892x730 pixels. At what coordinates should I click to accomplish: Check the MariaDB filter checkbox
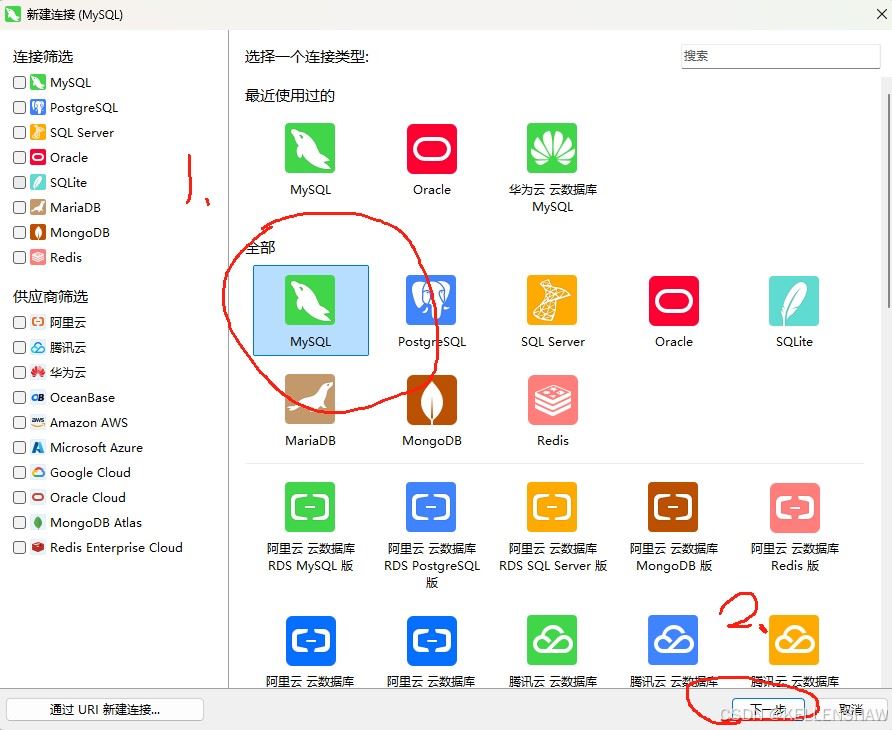(x=19, y=208)
